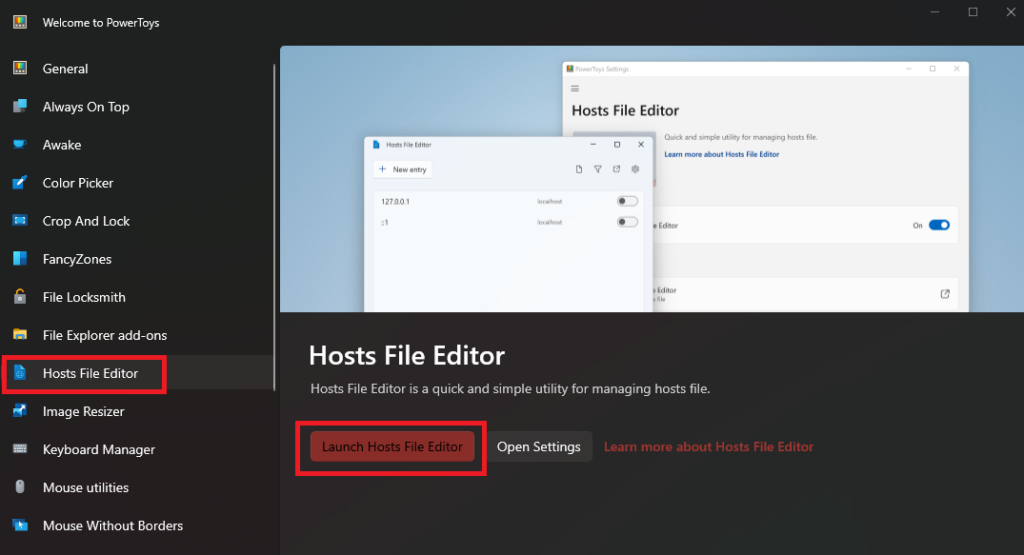1024x555 pixels.
Task: Click the Image Resizer icon
Action: [x=20, y=411]
